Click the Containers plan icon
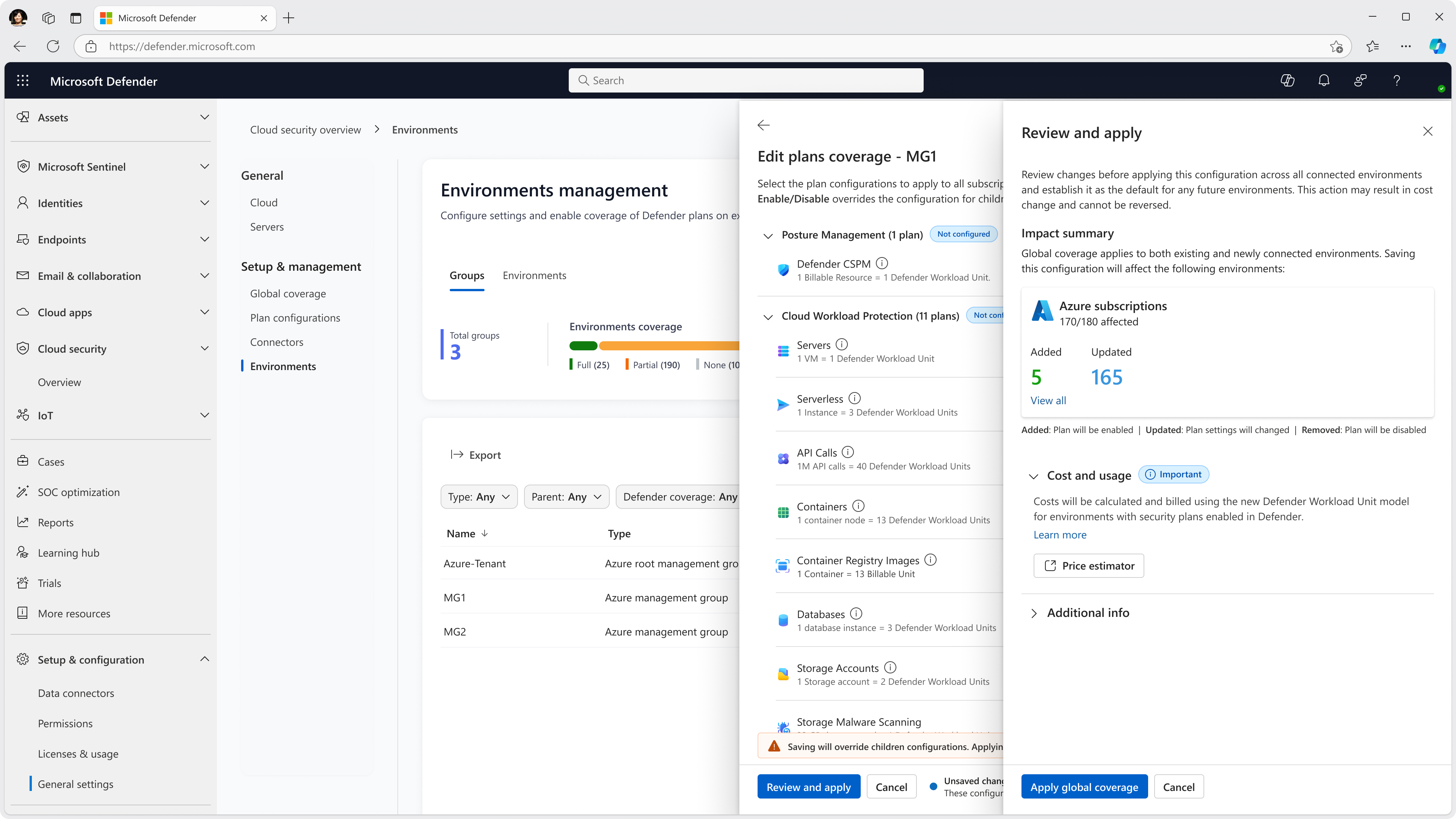 [783, 513]
